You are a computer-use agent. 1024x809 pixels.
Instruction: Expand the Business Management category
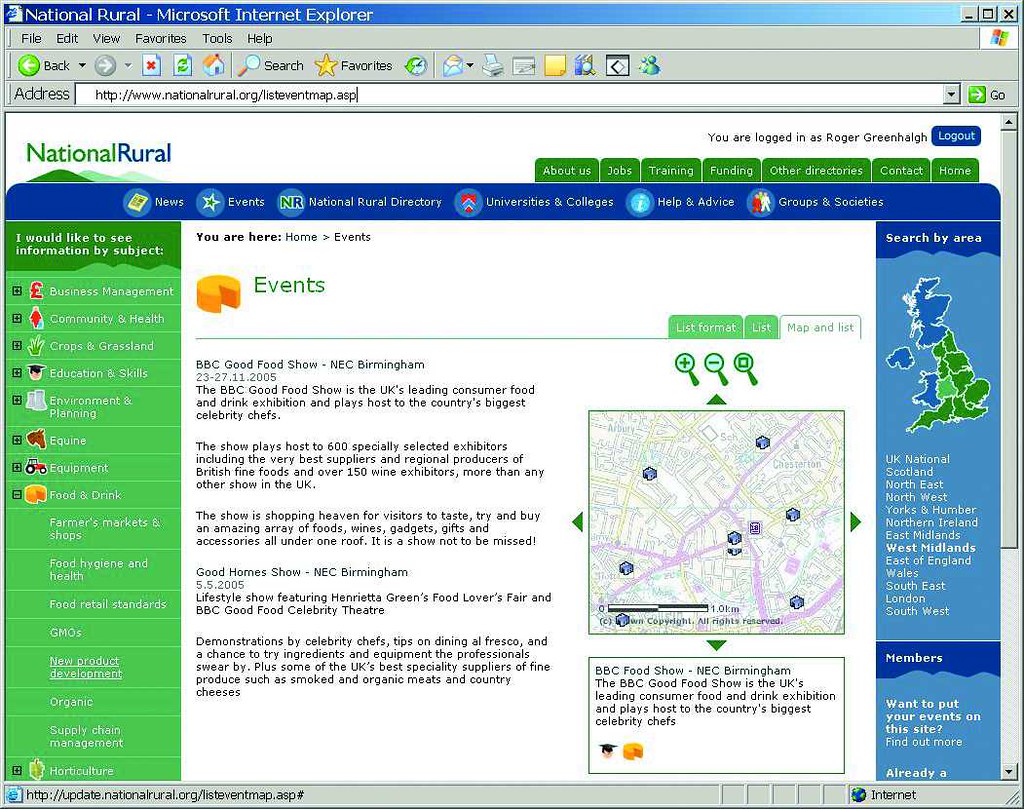(x=17, y=291)
